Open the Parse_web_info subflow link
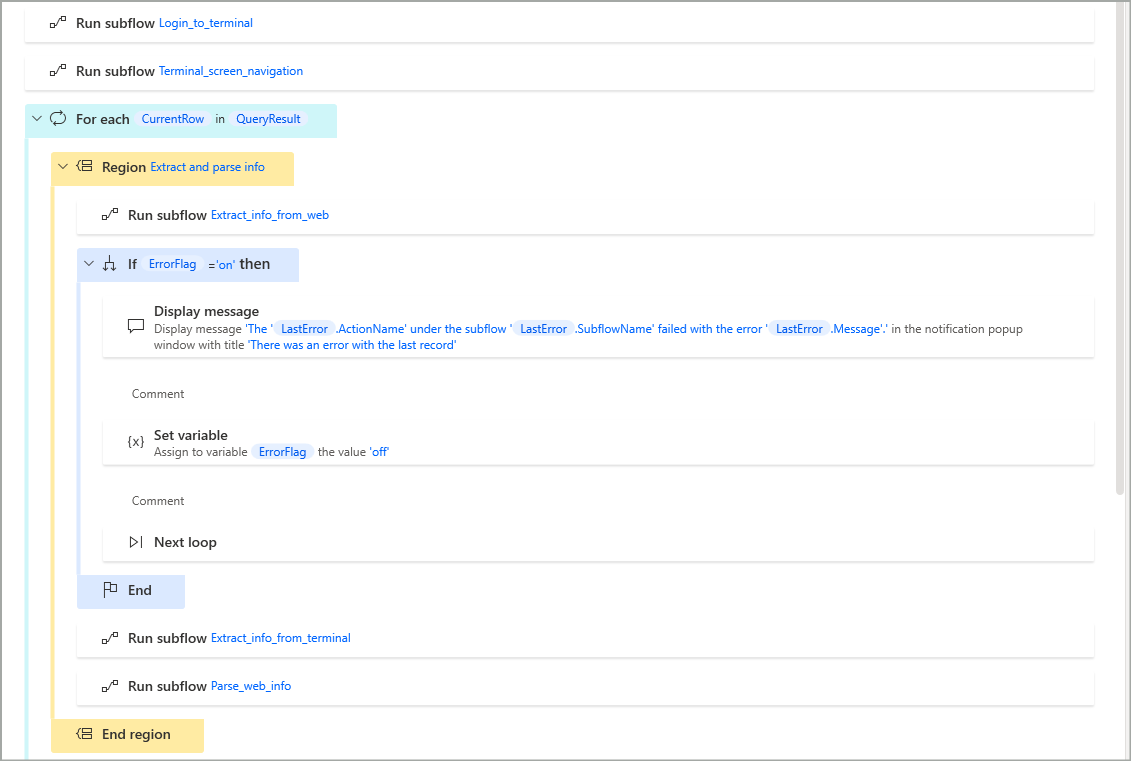Viewport: 1131px width, 761px height. click(x=250, y=686)
